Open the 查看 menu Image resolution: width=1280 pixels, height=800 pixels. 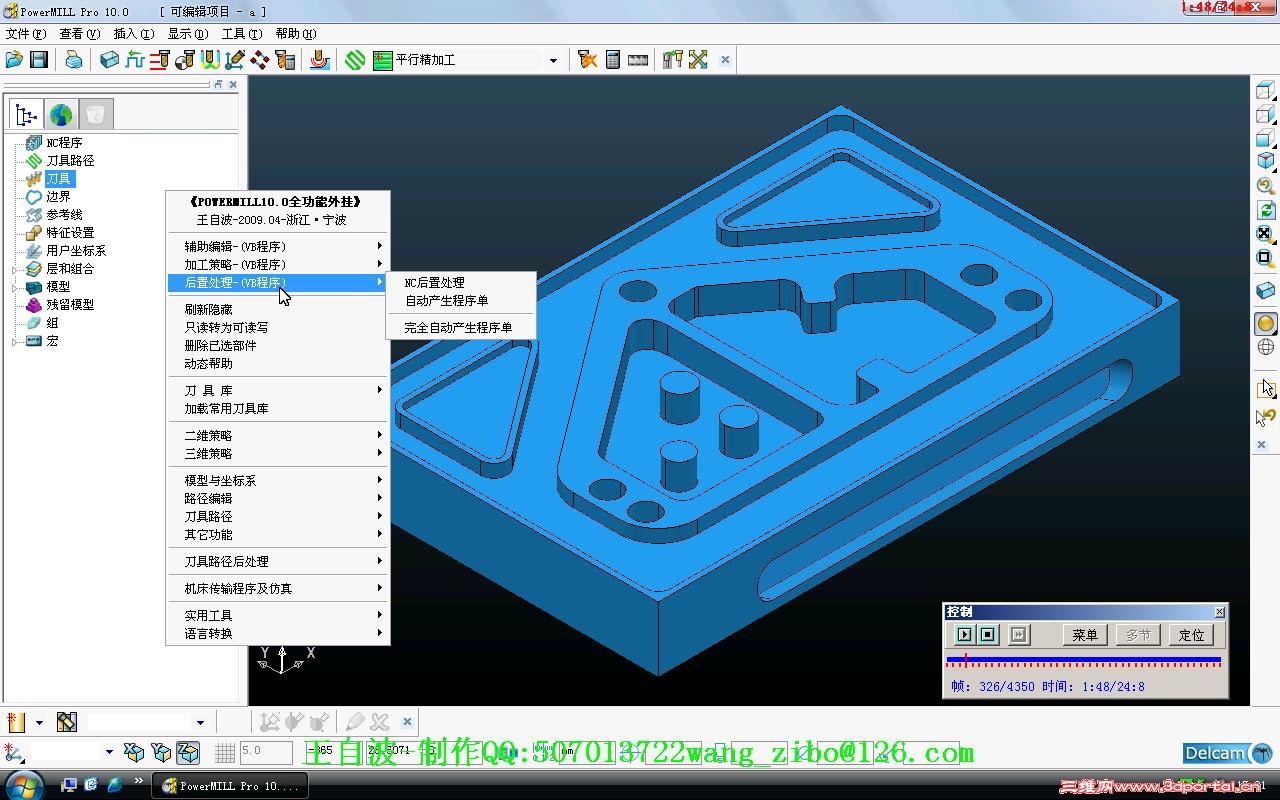[79, 33]
